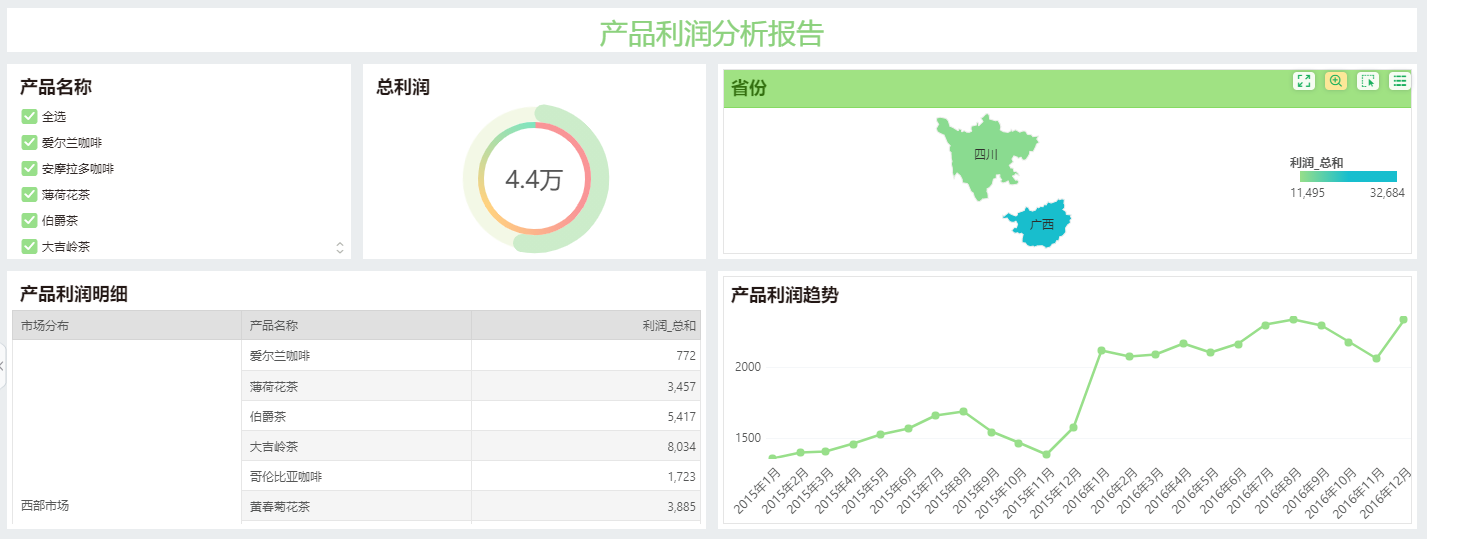Toggle the 薄荷花茶 filter checkbox

(x=29, y=195)
